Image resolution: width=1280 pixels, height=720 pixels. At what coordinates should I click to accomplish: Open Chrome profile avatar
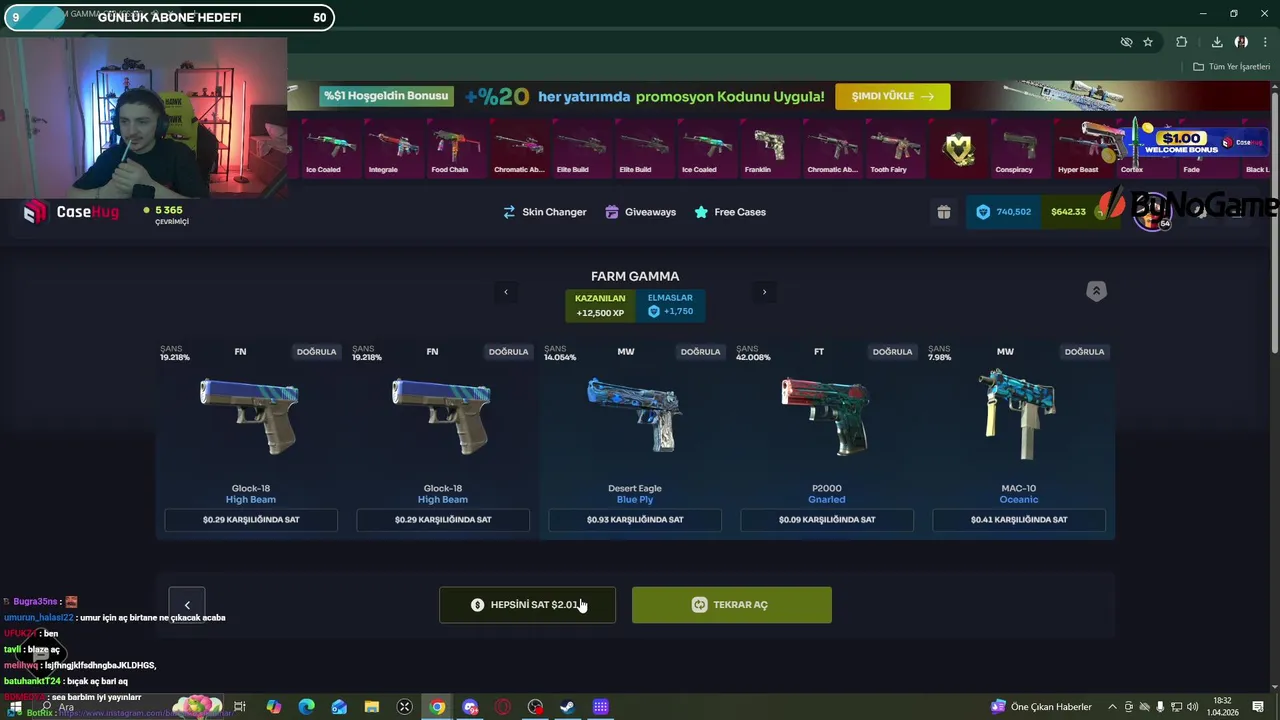click(1241, 42)
